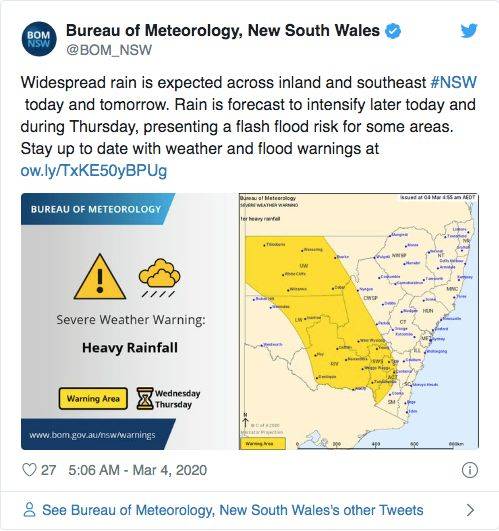Open Bureau of Meteorology, New South Wales profile name
Screen dimensions: 499x531
click(x=223, y=30)
